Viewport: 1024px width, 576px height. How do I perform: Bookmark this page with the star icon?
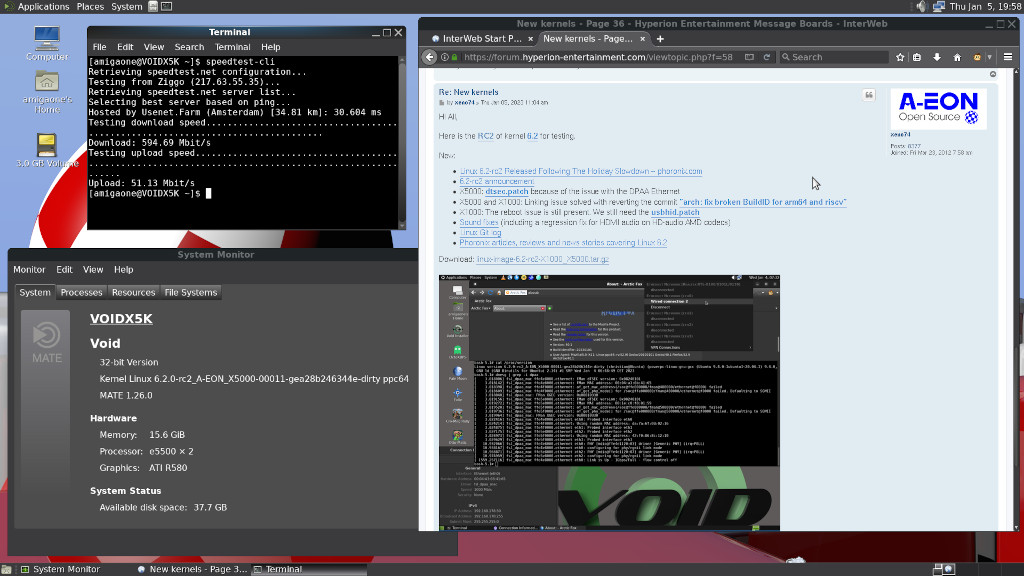[x=900, y=57]
